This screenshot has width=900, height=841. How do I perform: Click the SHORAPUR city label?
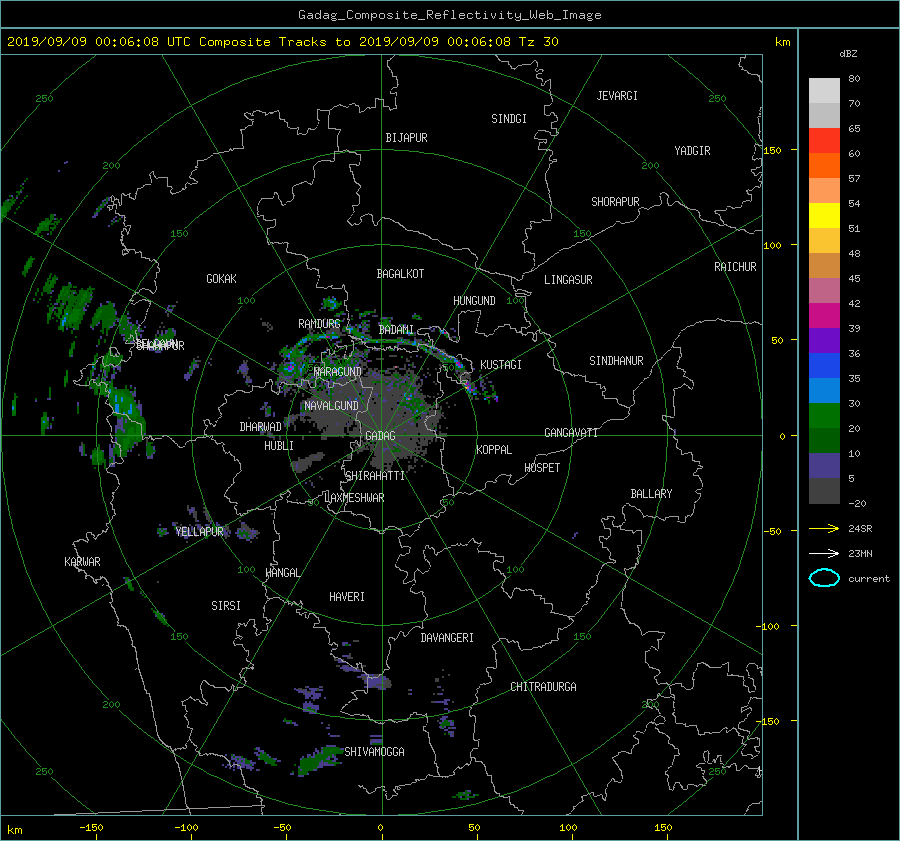click(x=615, y=202)
